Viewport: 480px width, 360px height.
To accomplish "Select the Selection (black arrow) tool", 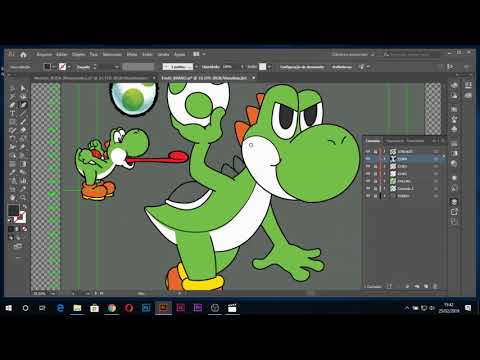I will [12, 88].
